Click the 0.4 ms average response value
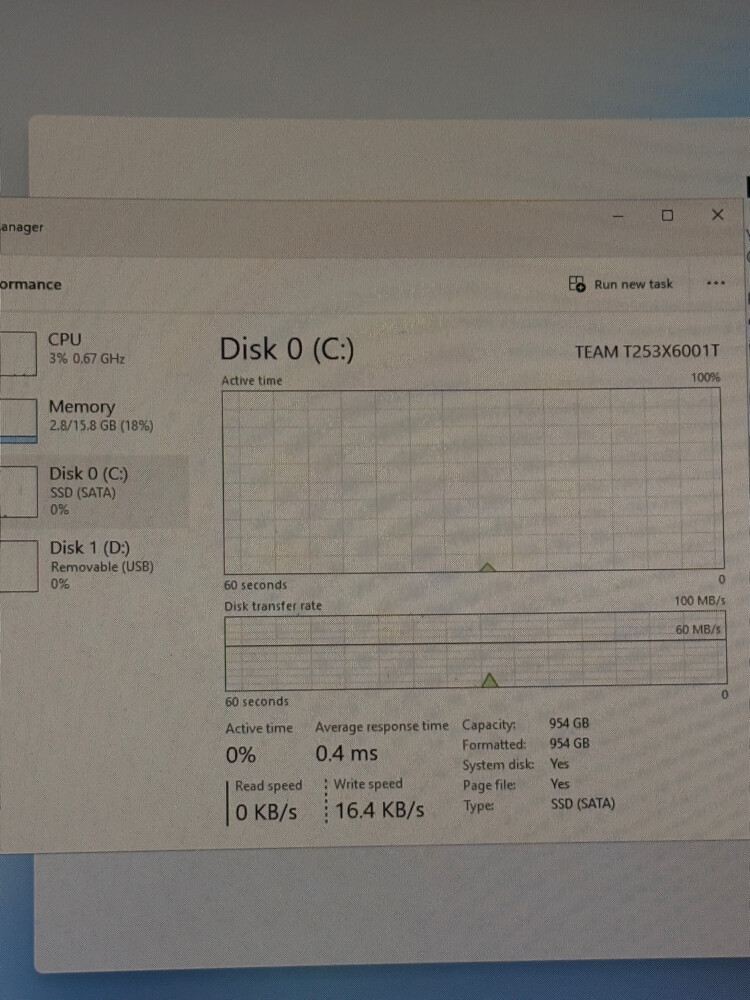 (346, 753)
